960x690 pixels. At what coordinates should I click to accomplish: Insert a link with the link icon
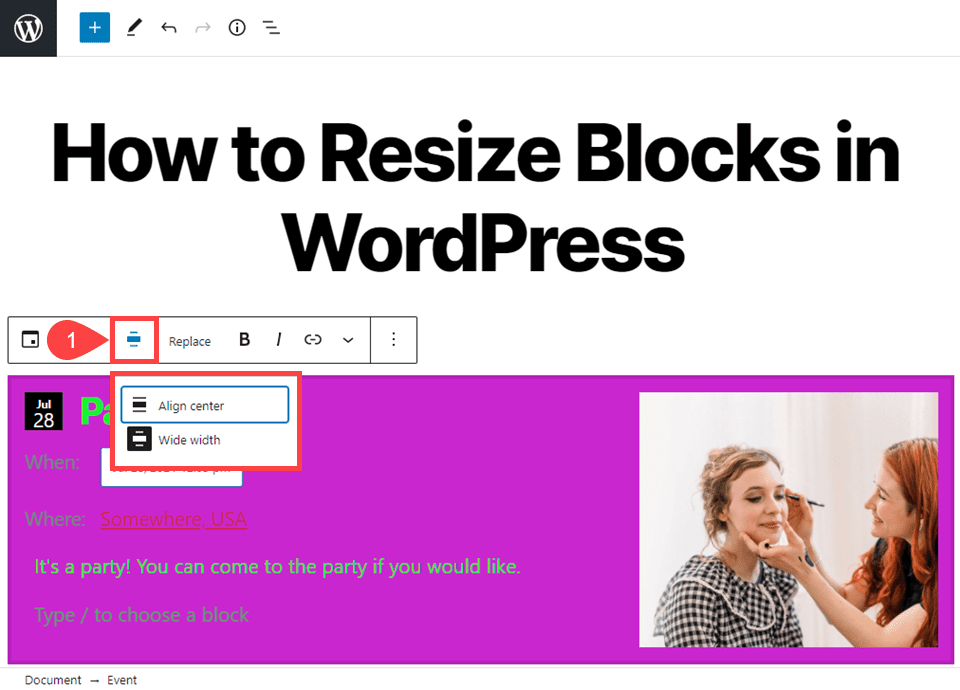(x=312, y=340)
